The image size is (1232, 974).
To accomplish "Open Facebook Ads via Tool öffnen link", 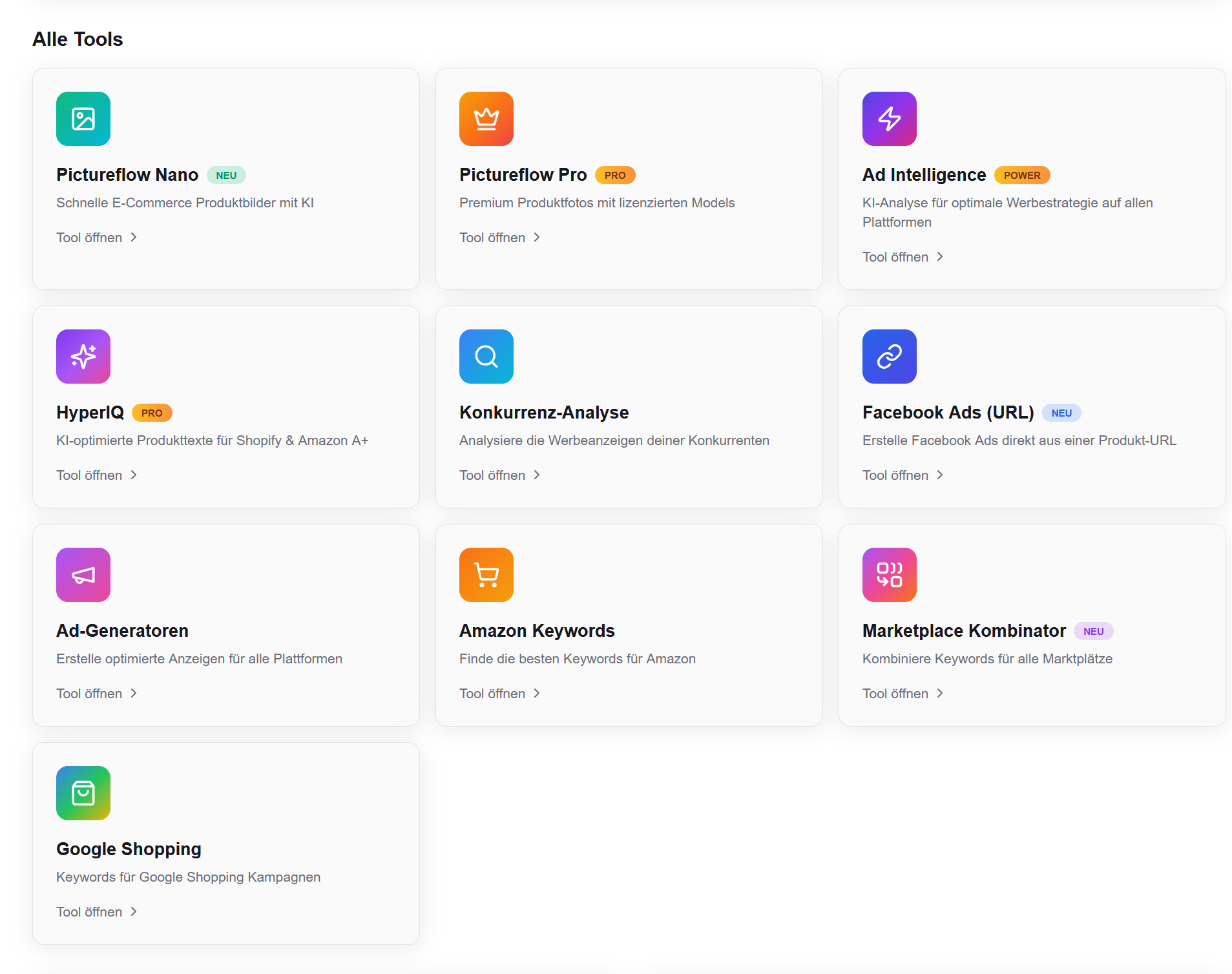I will point(903,475).
